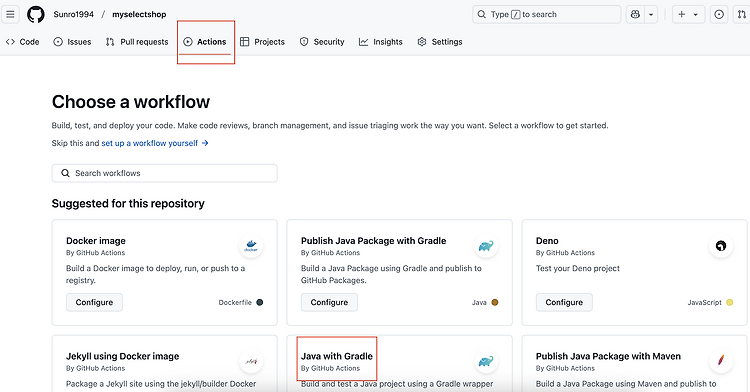Screen dimensions: 750x392
Task: Open the issues circle icon in header
Action: tap(719, 14)
